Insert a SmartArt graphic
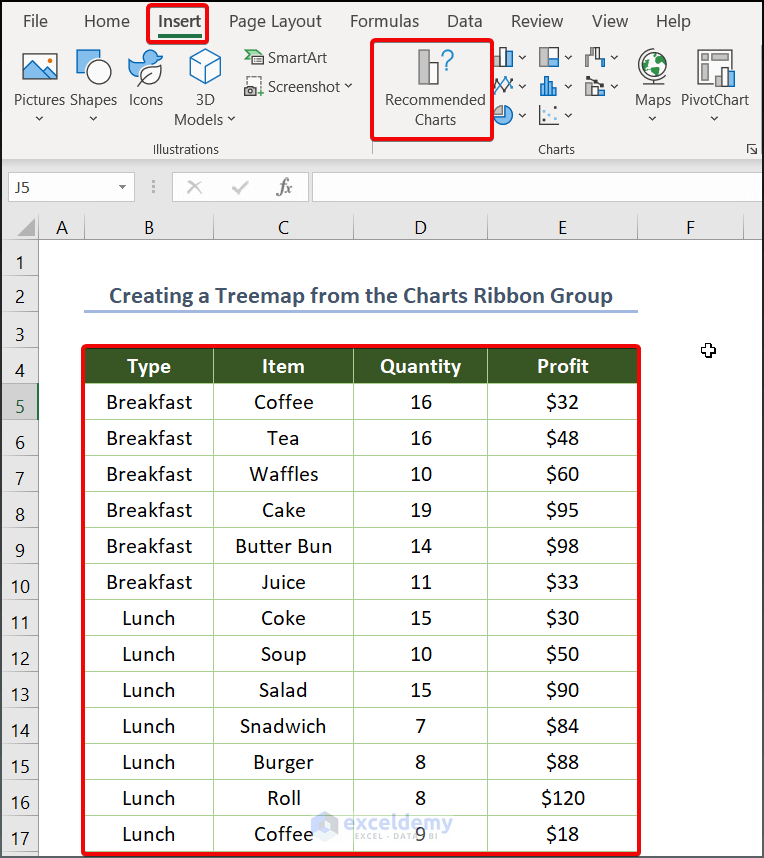764x858 pixels. click(x=285, y=57)
